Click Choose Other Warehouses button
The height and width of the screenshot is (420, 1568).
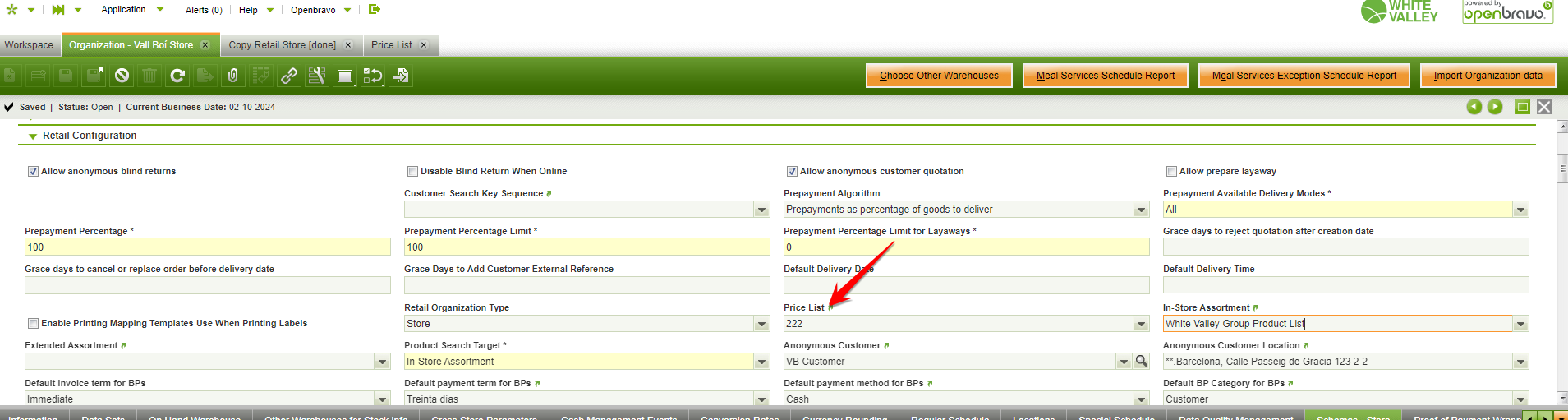point(939,76)
